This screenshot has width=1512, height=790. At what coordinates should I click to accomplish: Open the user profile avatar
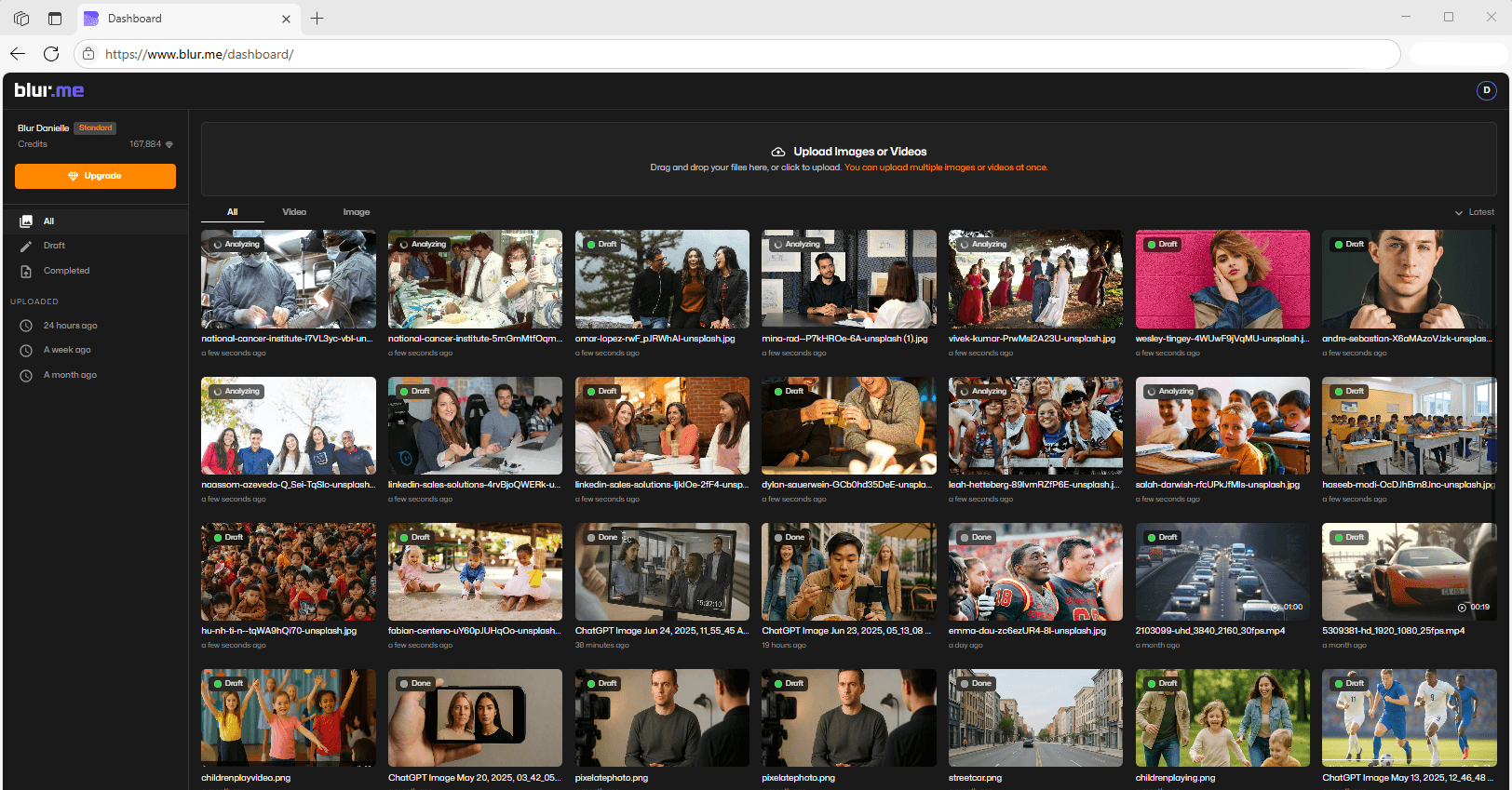click(x=1486, y=90)
